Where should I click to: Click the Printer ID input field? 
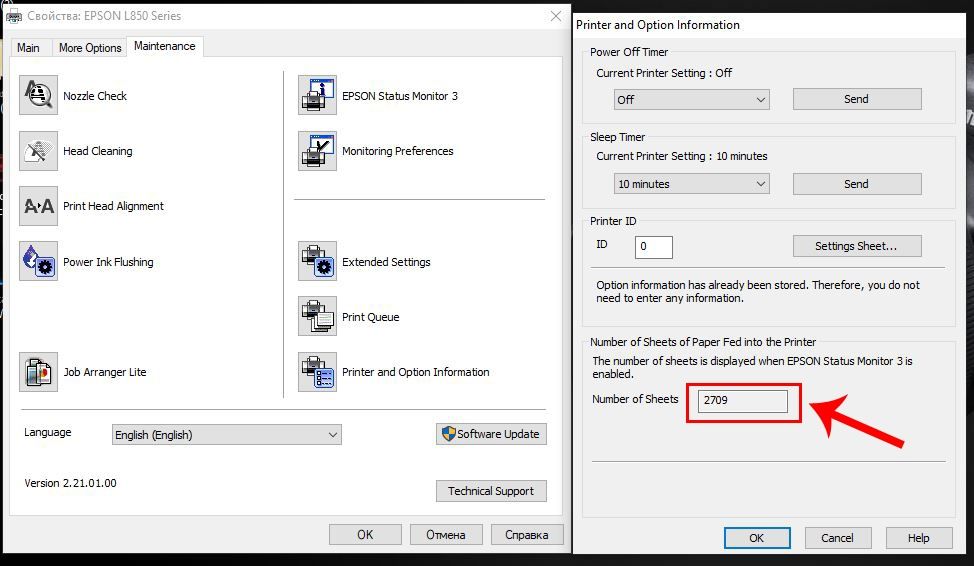pyautogui.click(x=653, y=247)
